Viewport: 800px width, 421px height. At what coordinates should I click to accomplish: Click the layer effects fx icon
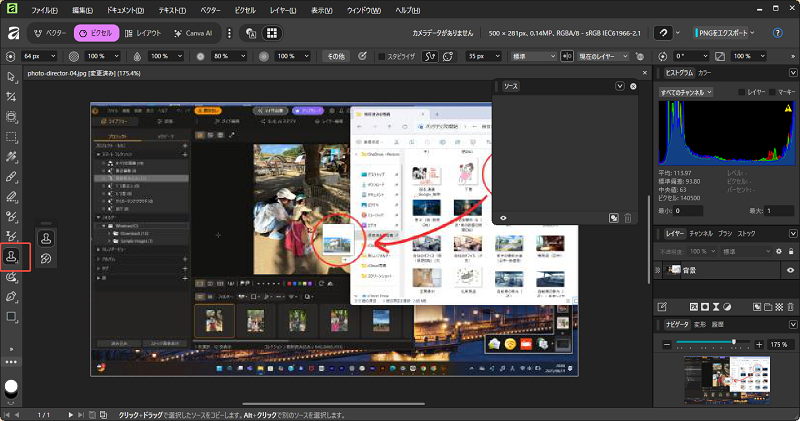click(693, 307)
